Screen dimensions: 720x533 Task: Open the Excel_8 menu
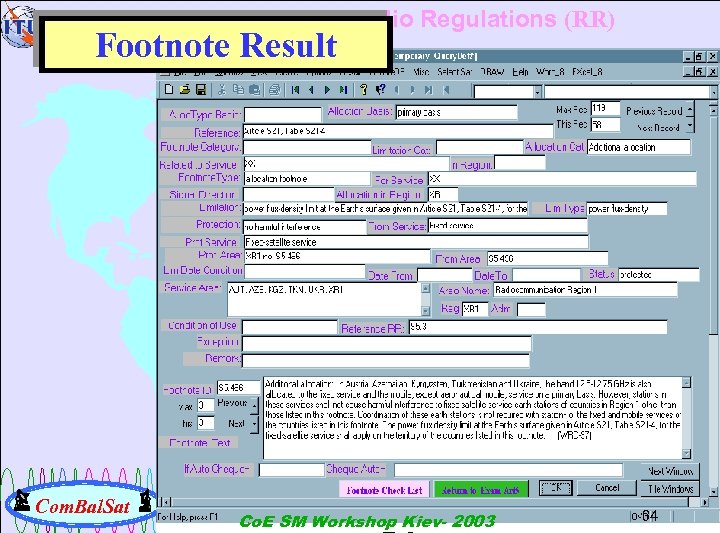pyautogui.click(x=587, y=72)
